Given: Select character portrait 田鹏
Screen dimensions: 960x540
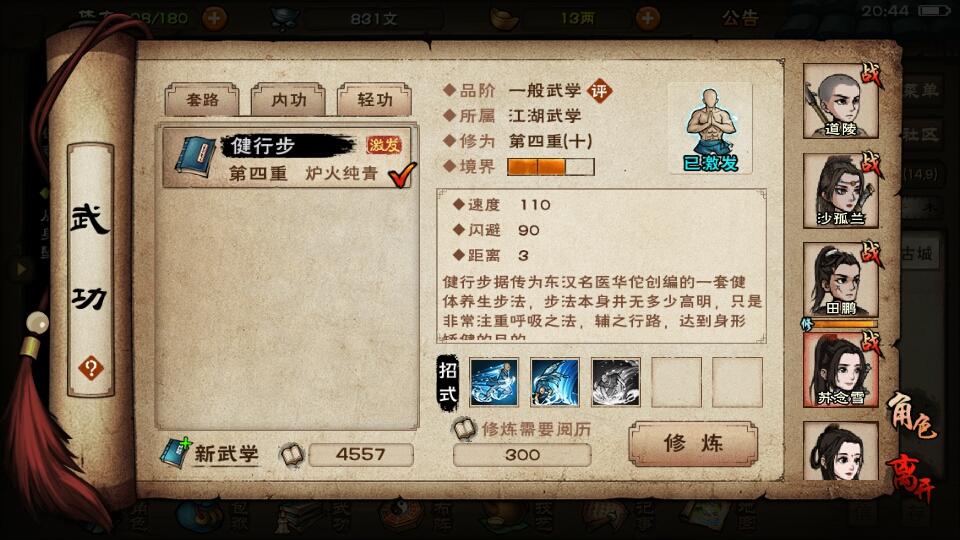Looking at the screenshot, I should [x=841, y=280].
